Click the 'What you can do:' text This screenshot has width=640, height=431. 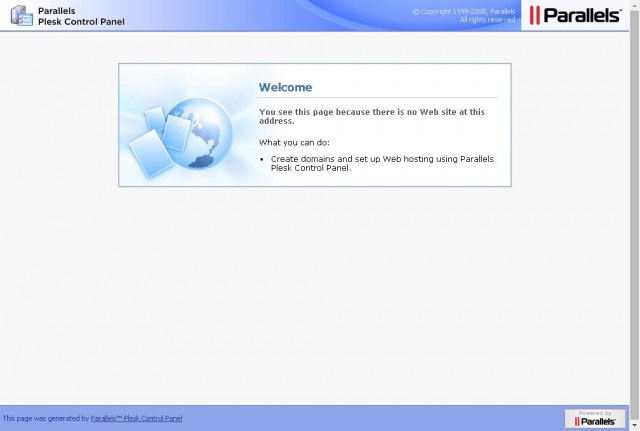(294, 143)
